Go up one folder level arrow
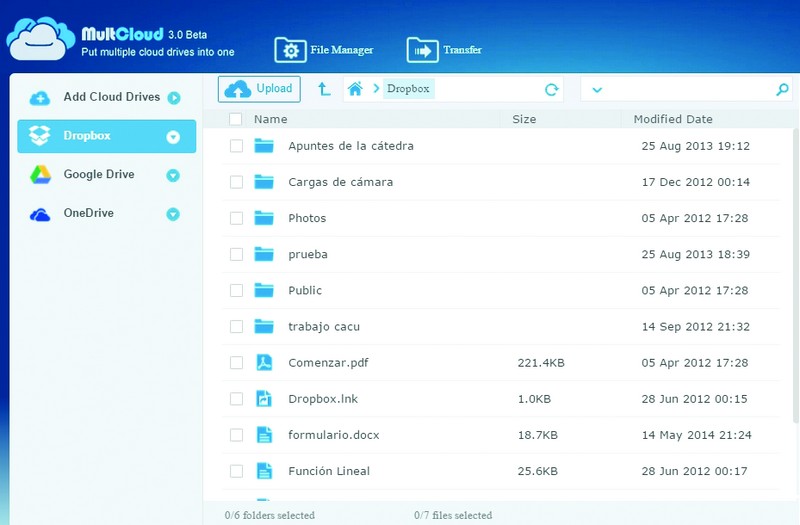This screenshot has width=800, height=525. pos(324,89)
